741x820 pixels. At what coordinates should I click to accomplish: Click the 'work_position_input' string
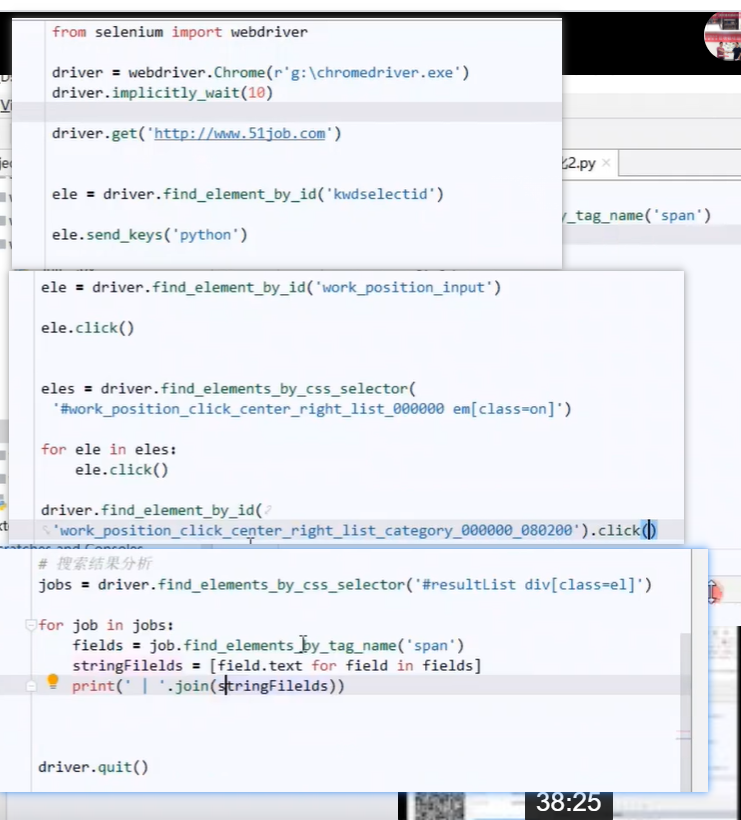[x=403, y=288]
